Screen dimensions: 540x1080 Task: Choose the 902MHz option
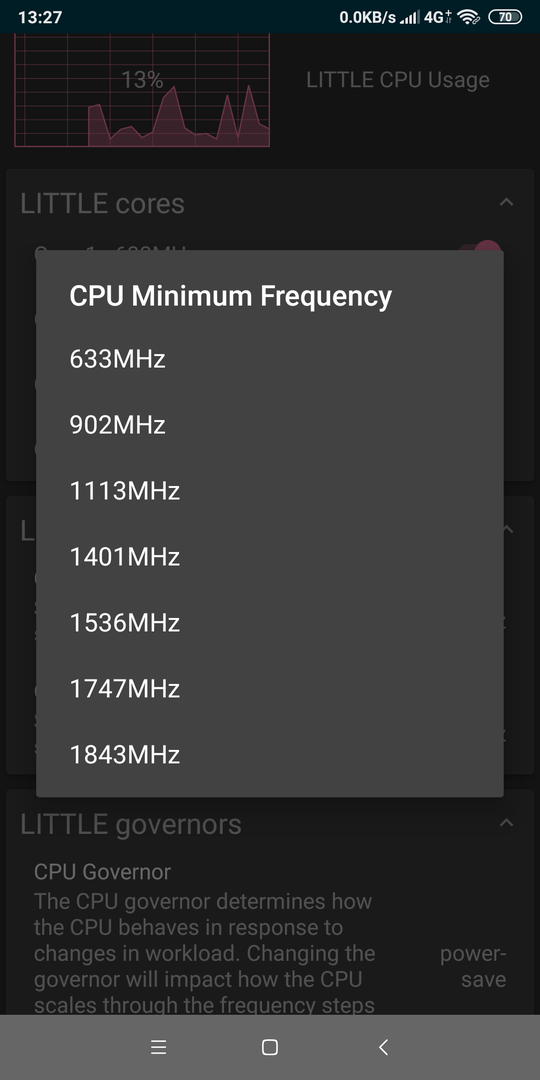tap(269, 425)
